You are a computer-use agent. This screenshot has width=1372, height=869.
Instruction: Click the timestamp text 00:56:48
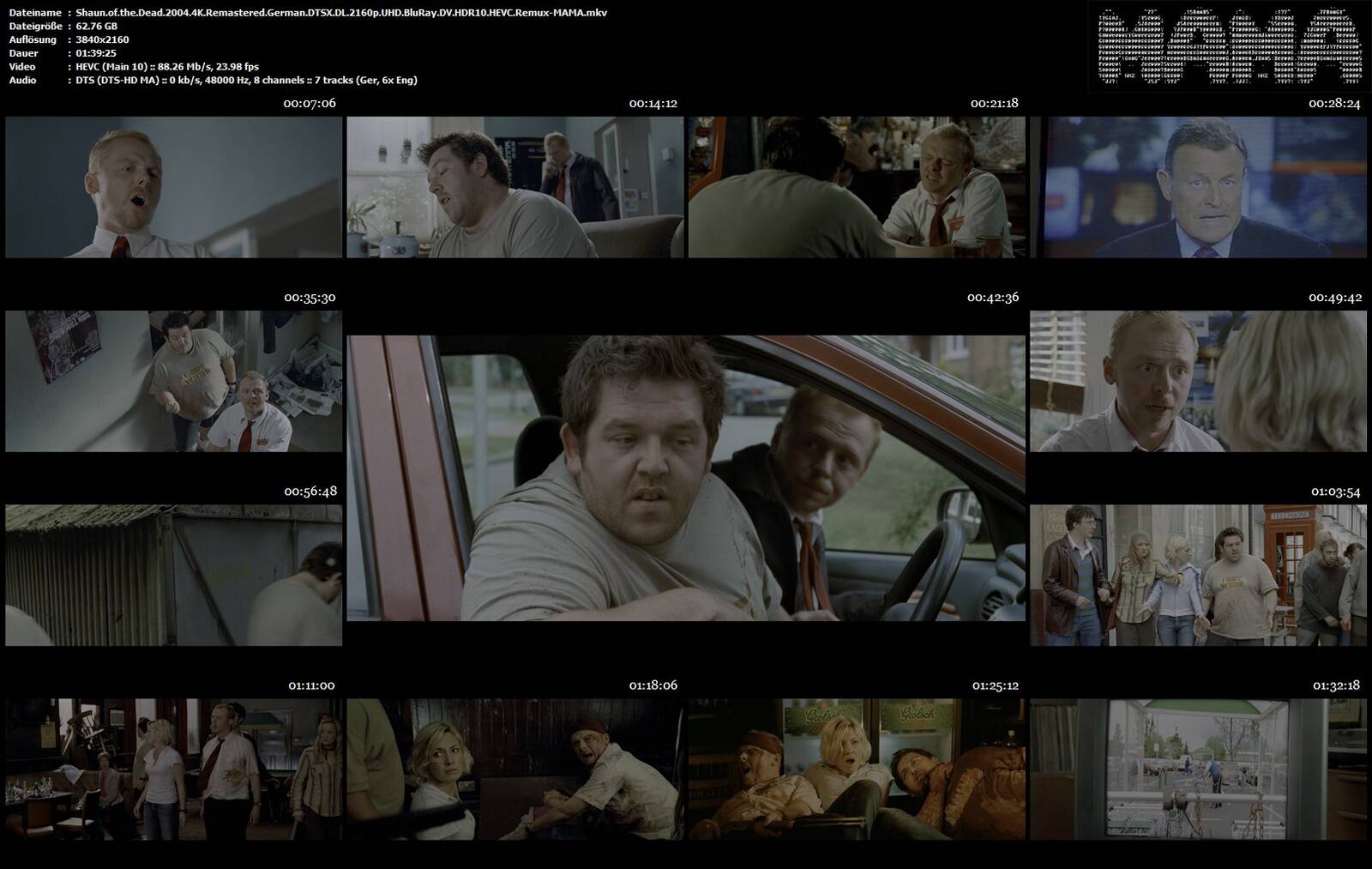tap(310, 492)
